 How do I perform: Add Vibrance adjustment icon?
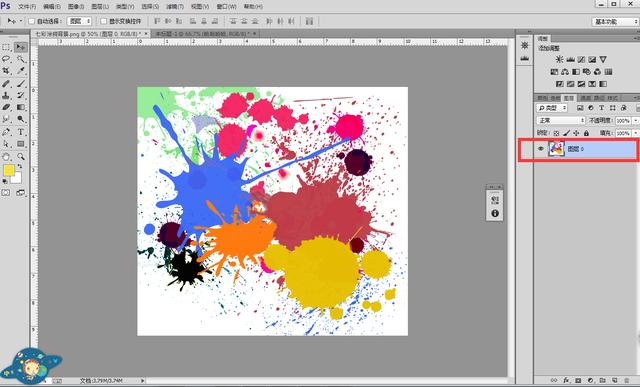coord(603,59)
